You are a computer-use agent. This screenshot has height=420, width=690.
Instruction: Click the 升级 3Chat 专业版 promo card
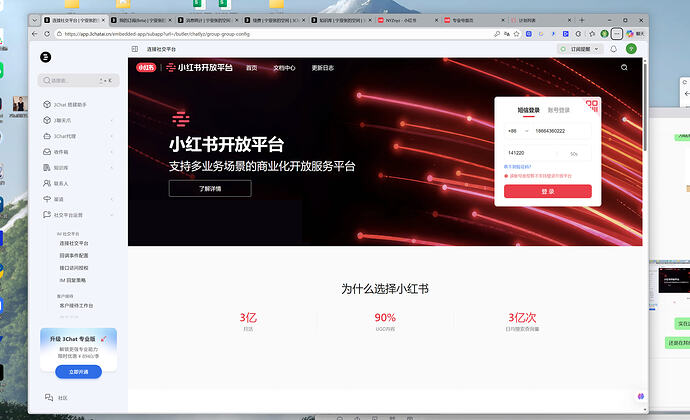click(x=78, y=348)
